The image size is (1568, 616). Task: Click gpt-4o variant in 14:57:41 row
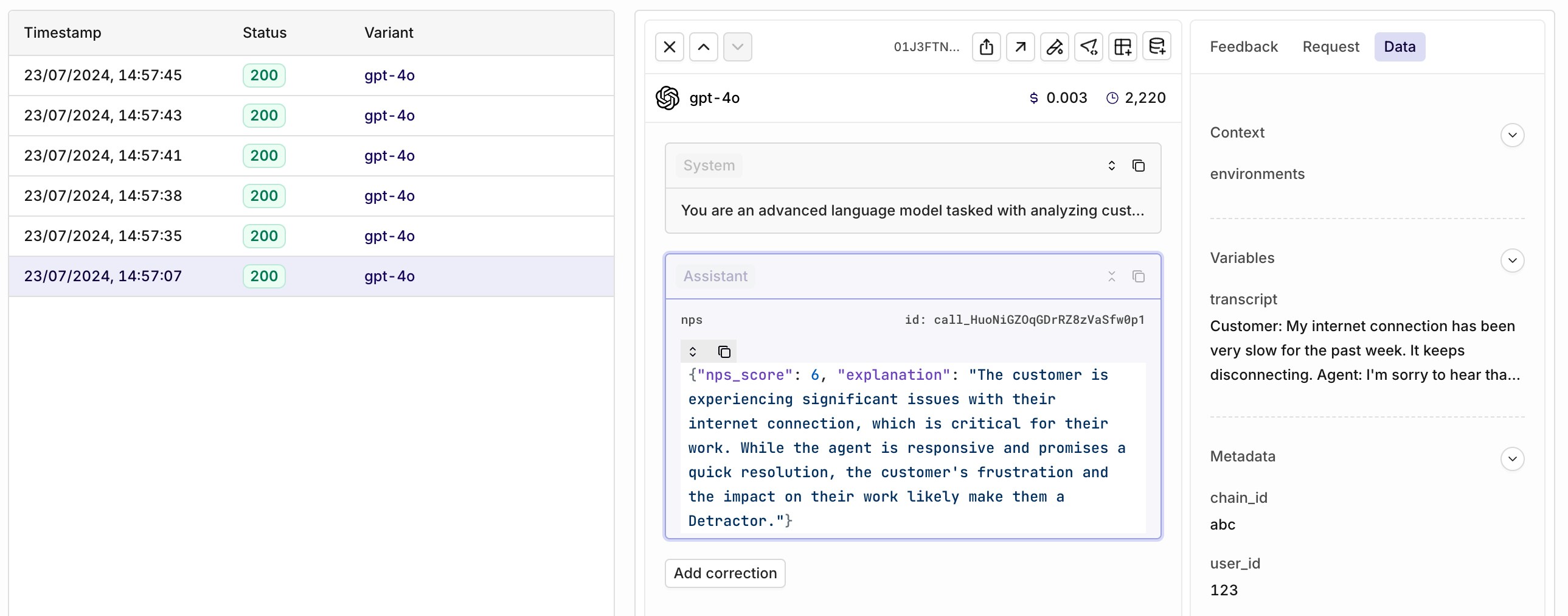click(x=389, y=156)
